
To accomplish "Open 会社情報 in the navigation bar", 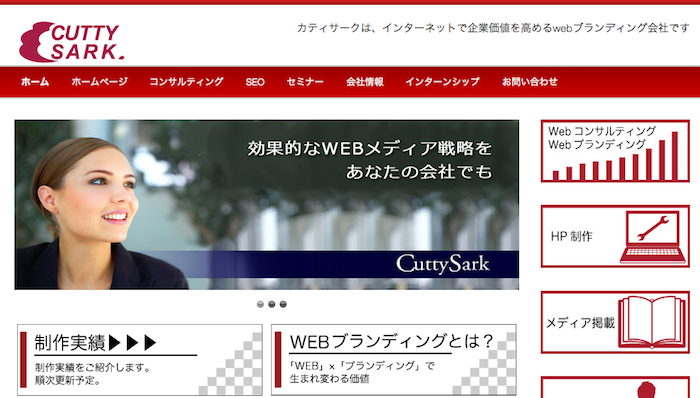I will 365,82.
